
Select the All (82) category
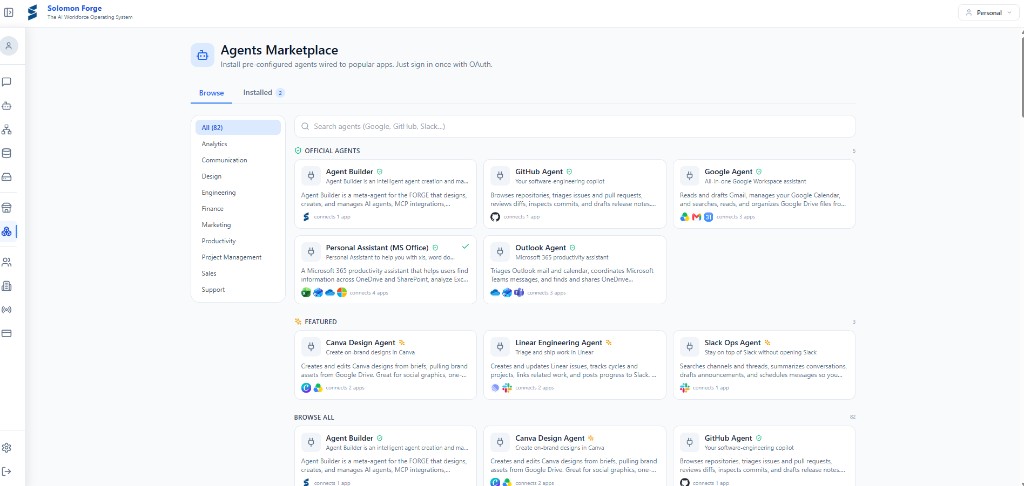(x=238, y=127)
